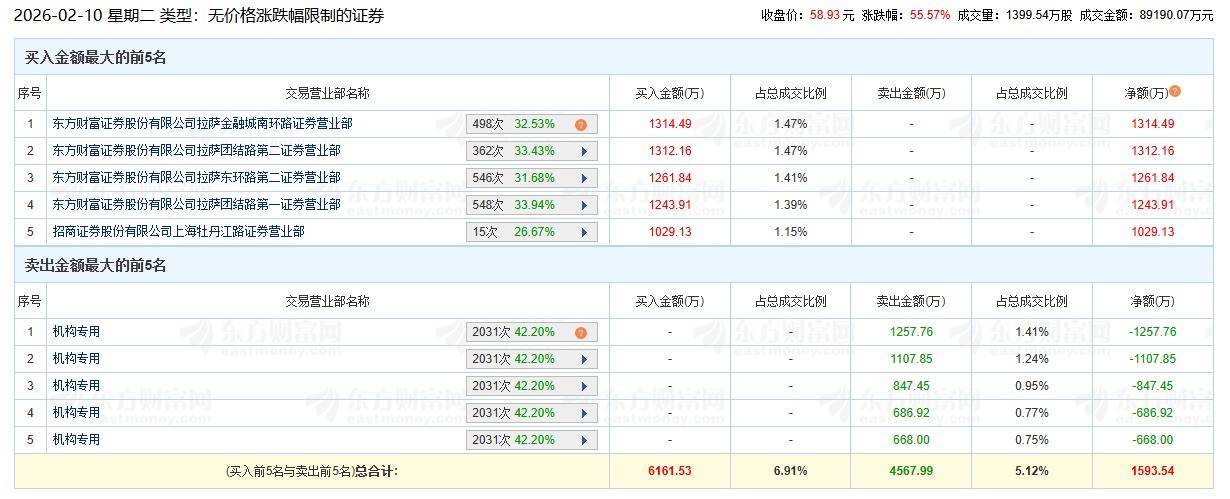
Task: Open 东方财富证券拉萨东环路第二证券营业部 link
Action: coord(196,178)
